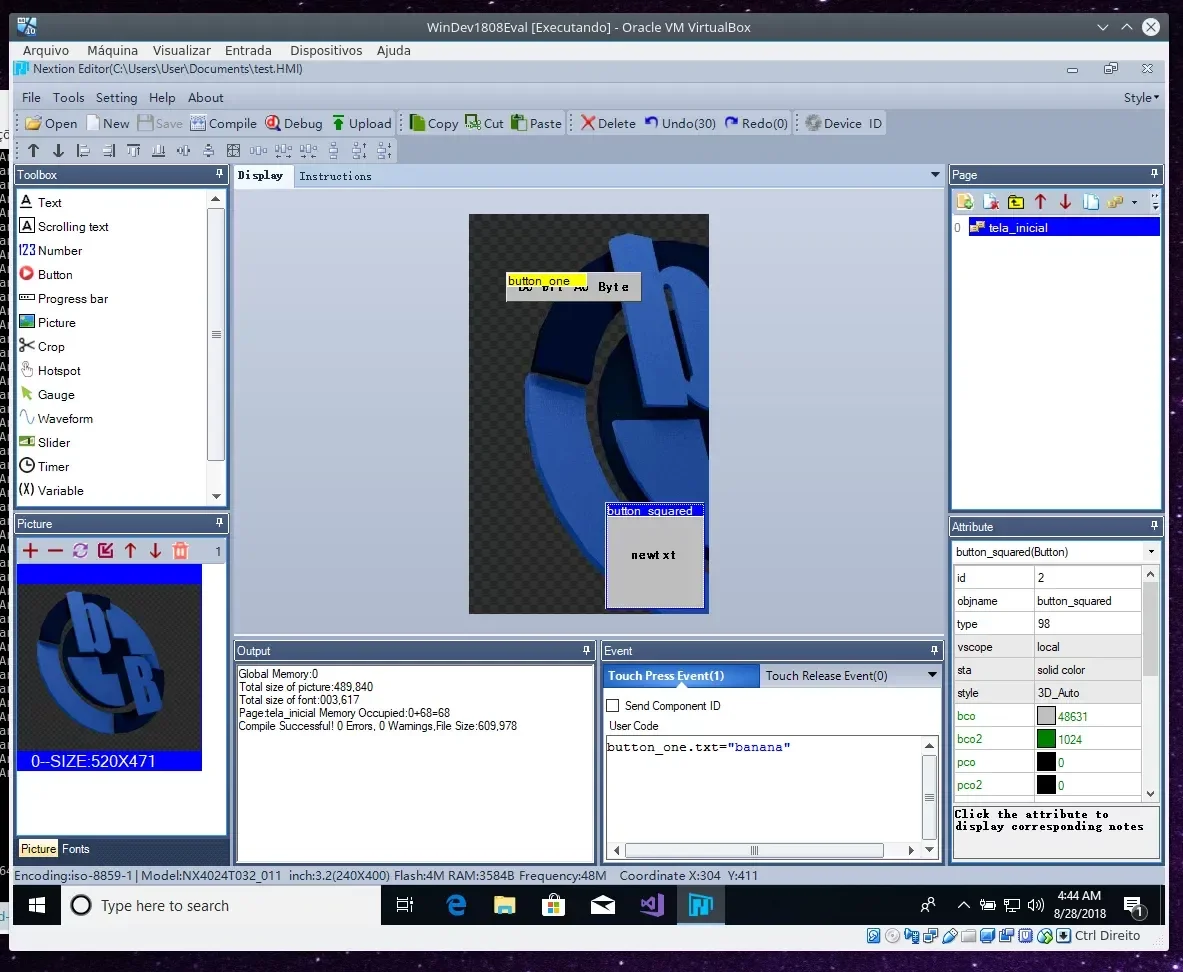Launch the Debug simulator
This screenshot has height=972, width=1183.
click(x=293, y=123)
